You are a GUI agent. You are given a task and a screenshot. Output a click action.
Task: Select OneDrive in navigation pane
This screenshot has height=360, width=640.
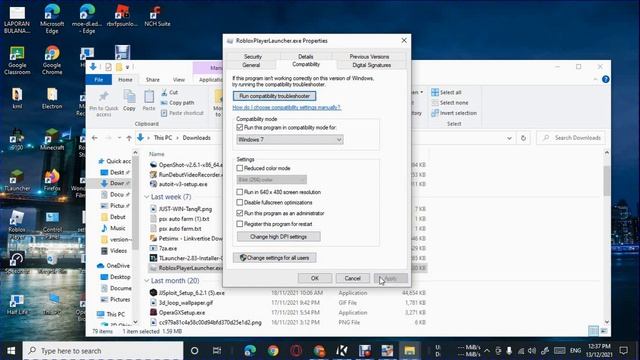[113, 266]
